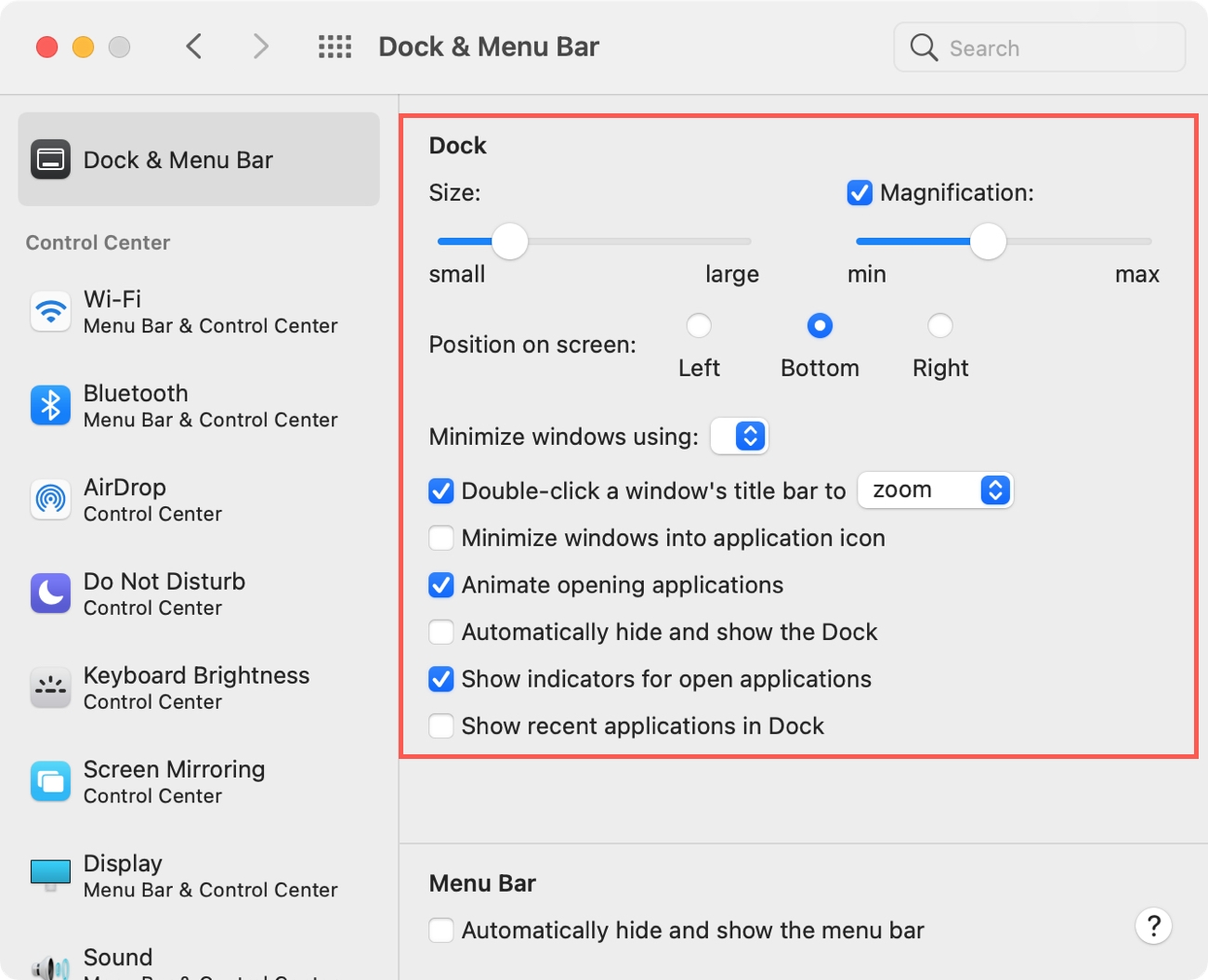
Task: Click the Display monitor icon
Action: pos(50,875)
